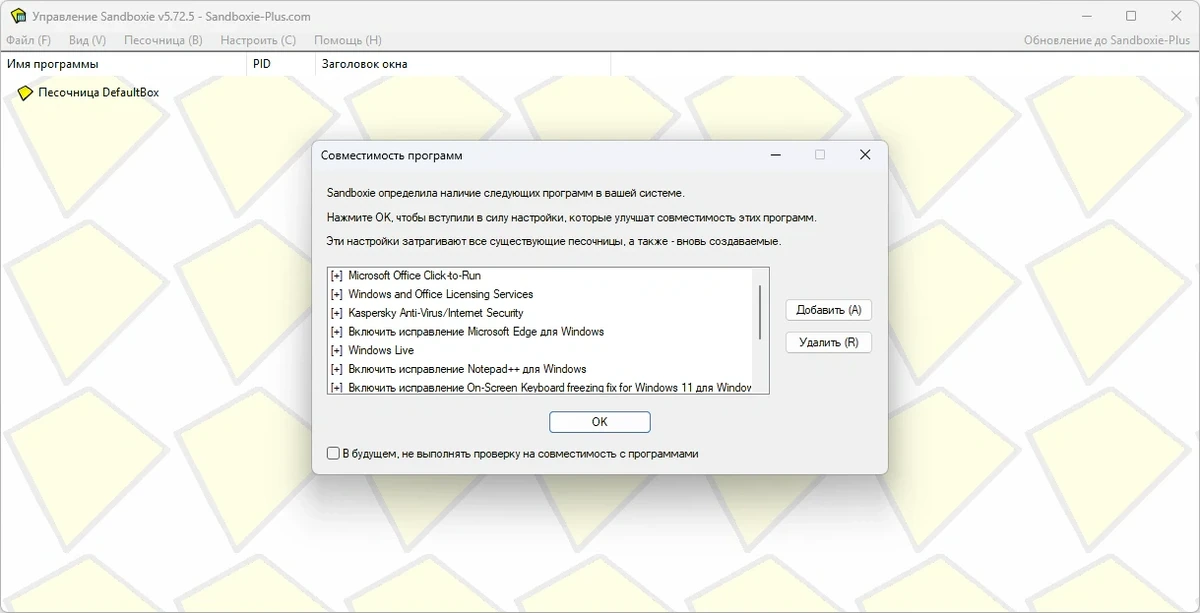Screen dimensions: 1200x613
Task: Maximize the main Sandboxie window
Action: (x=1131, y=16)
